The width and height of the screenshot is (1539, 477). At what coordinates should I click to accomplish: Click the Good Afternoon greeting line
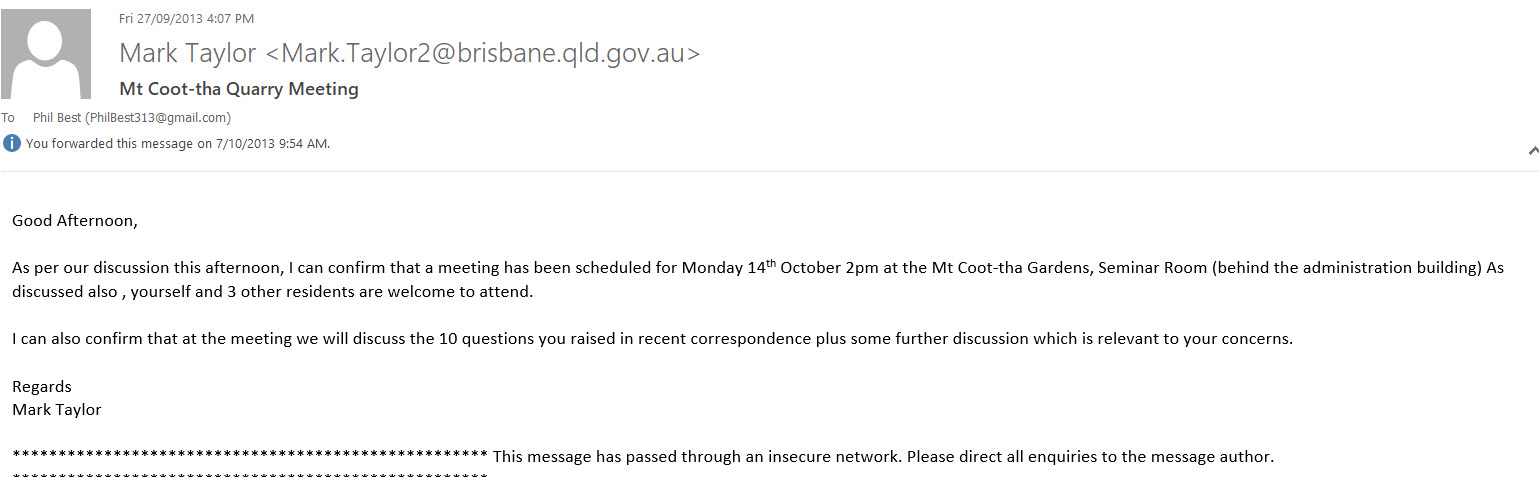tap(75, 220)
